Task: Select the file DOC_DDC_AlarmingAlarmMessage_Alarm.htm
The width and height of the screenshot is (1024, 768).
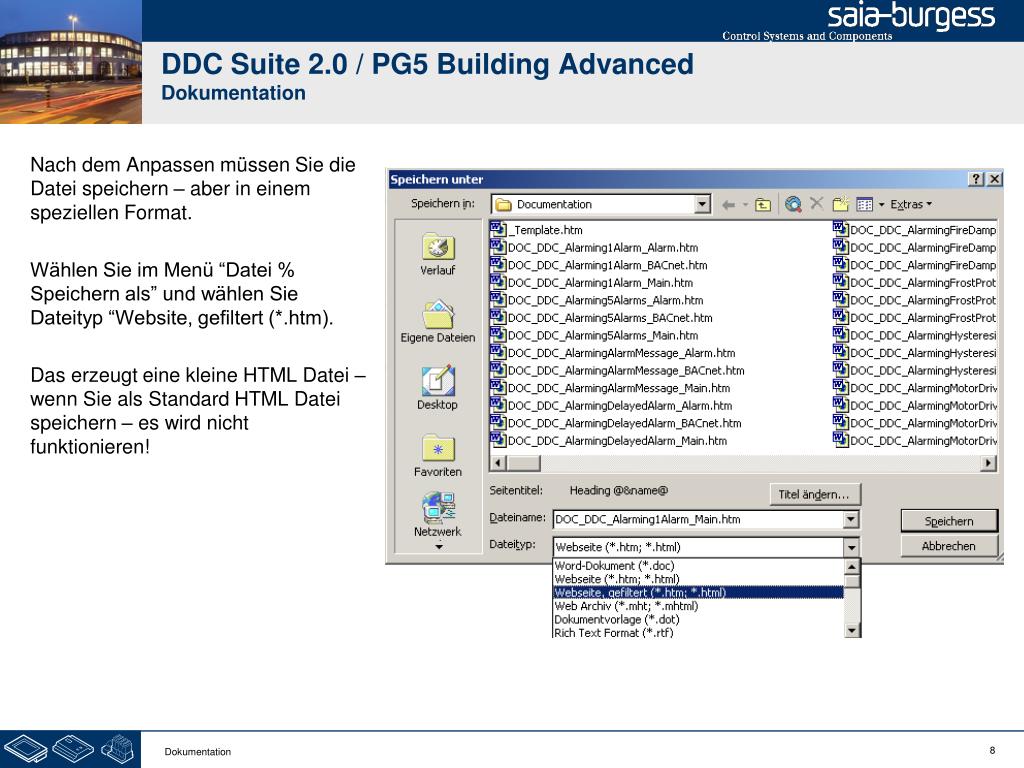Action: coord(613,353)
